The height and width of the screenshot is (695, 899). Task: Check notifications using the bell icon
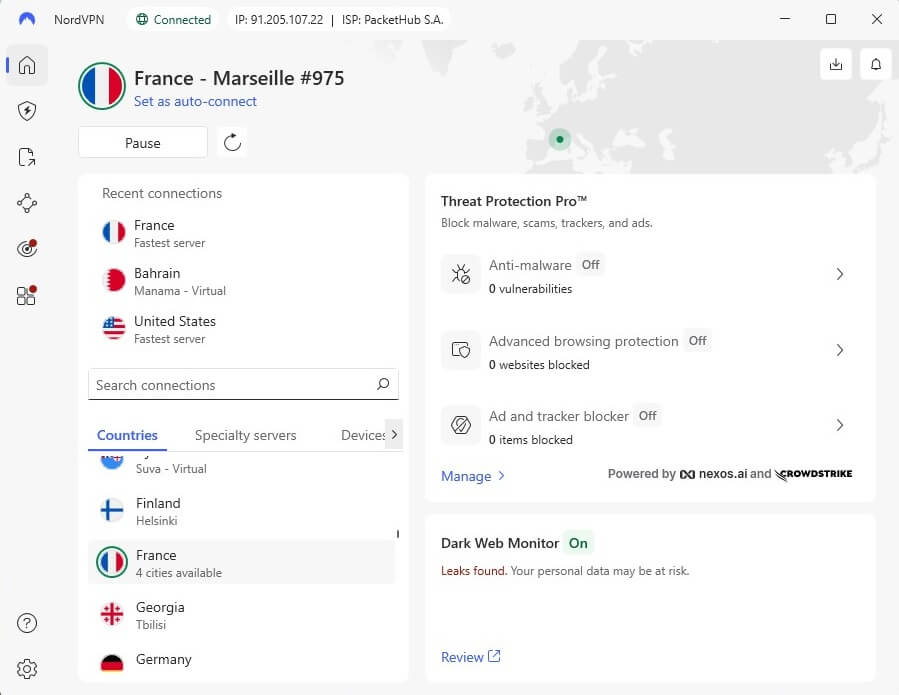tap(876, 63)
